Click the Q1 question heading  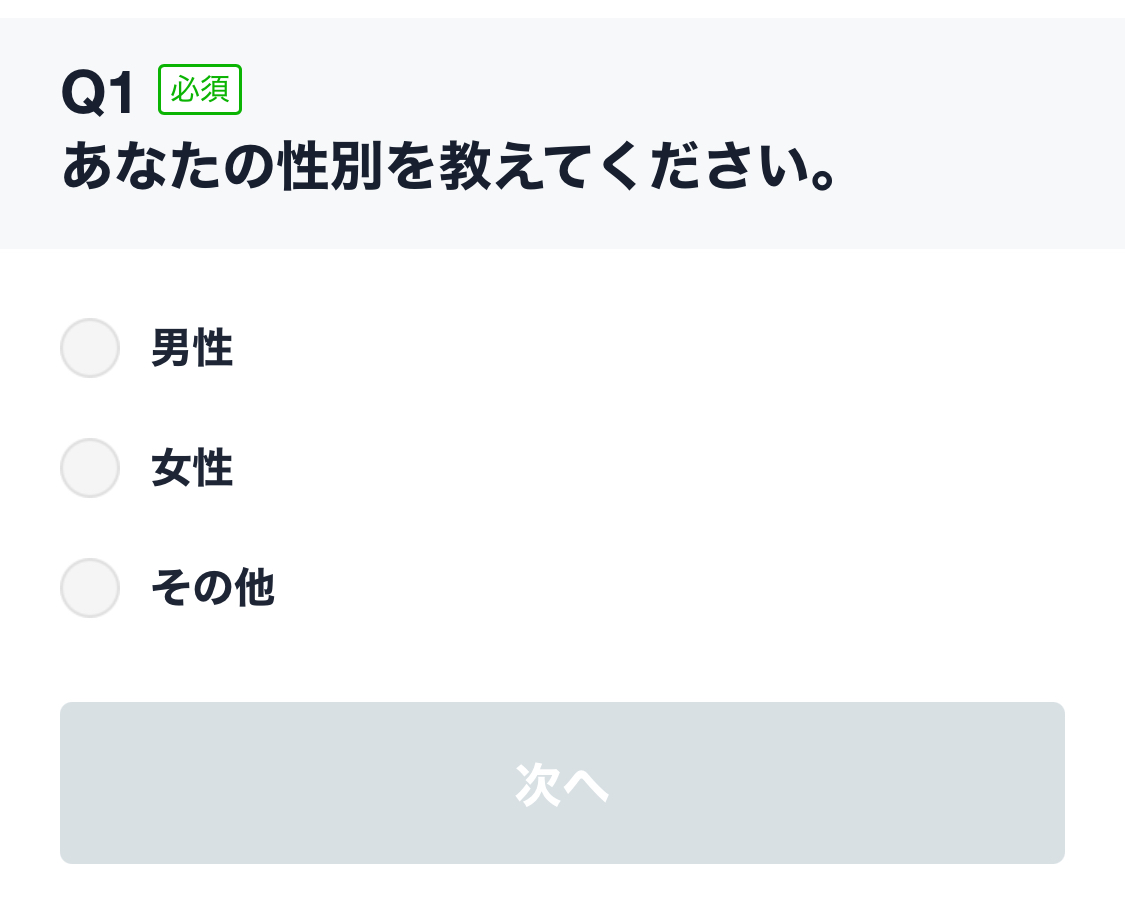[x=96, y=89]
